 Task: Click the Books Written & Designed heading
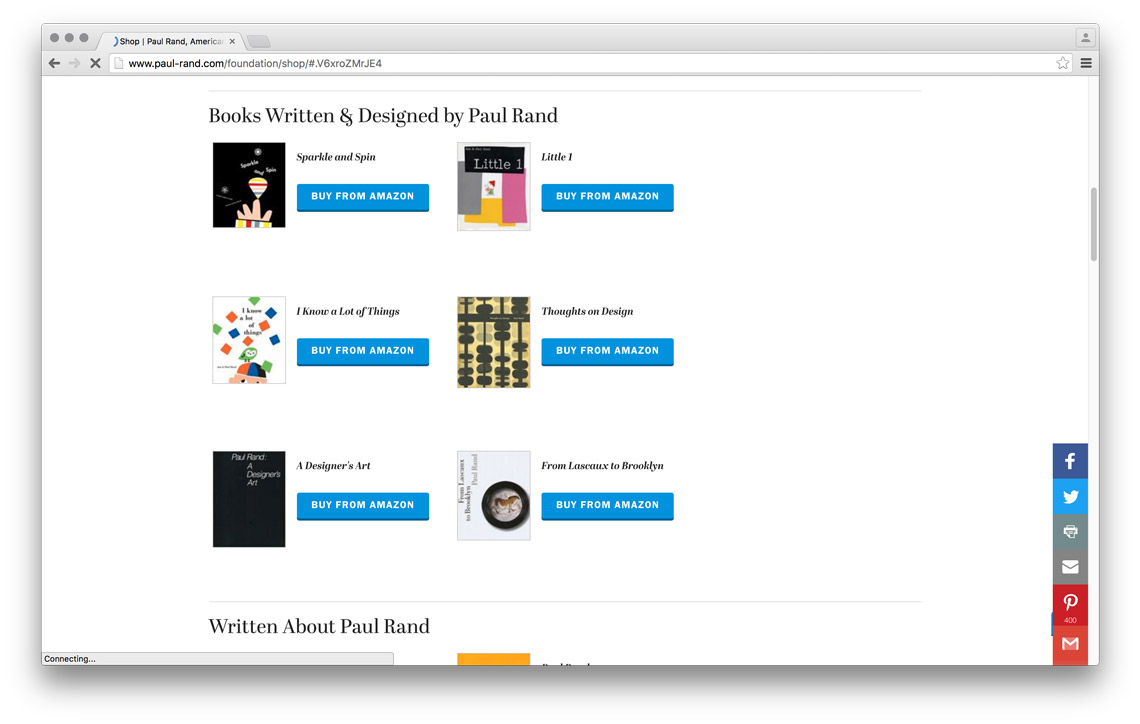tap(383, 116)
